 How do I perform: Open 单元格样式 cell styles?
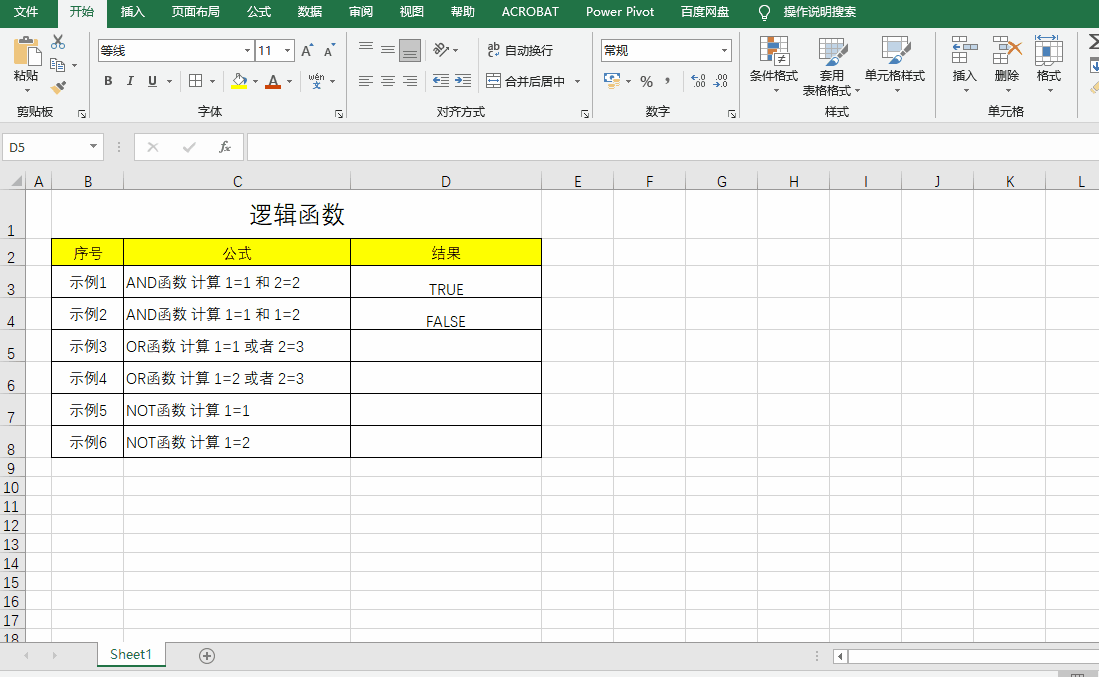click(895, 64)
